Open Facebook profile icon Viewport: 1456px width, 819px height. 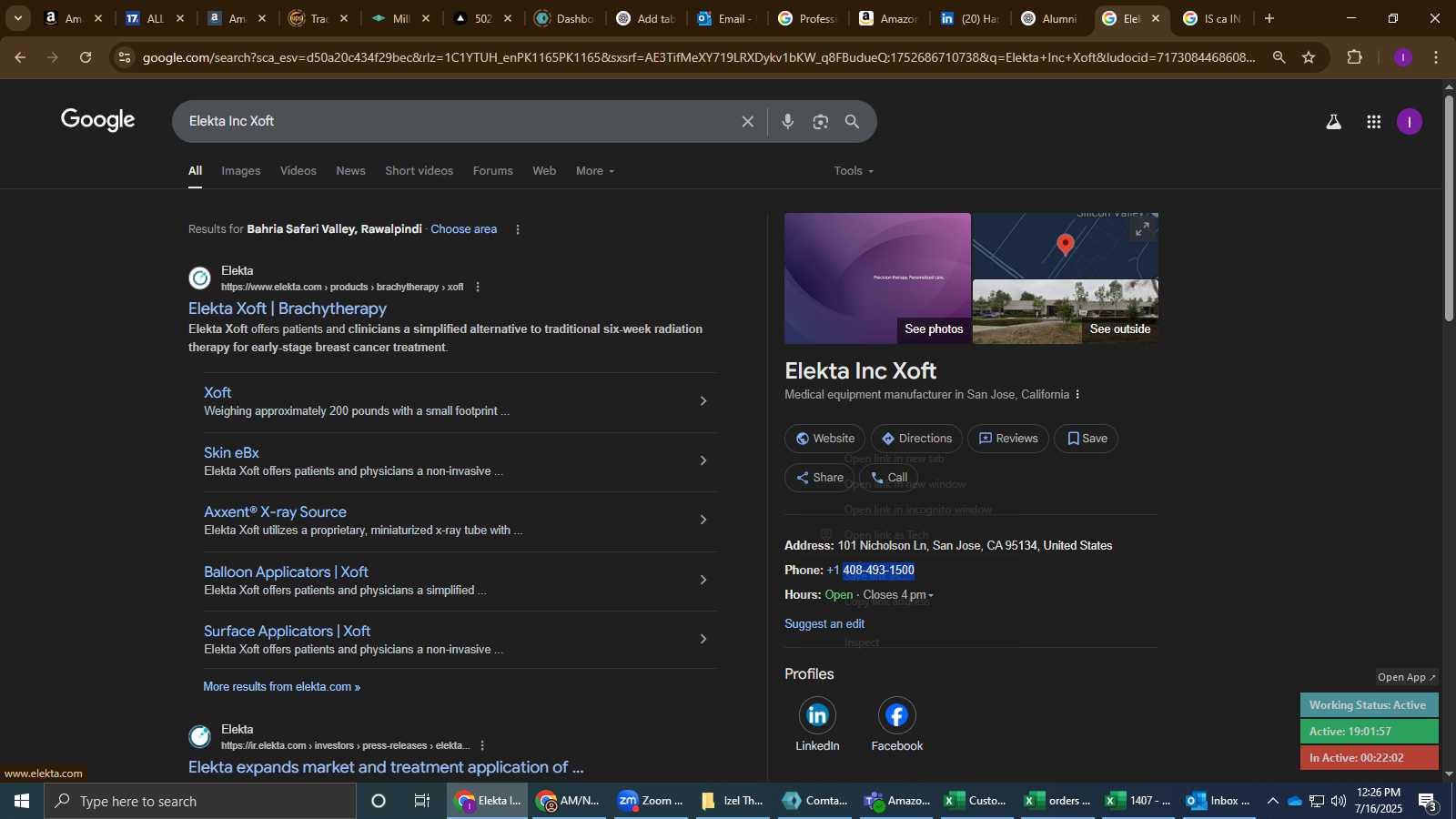pos(896,715)
